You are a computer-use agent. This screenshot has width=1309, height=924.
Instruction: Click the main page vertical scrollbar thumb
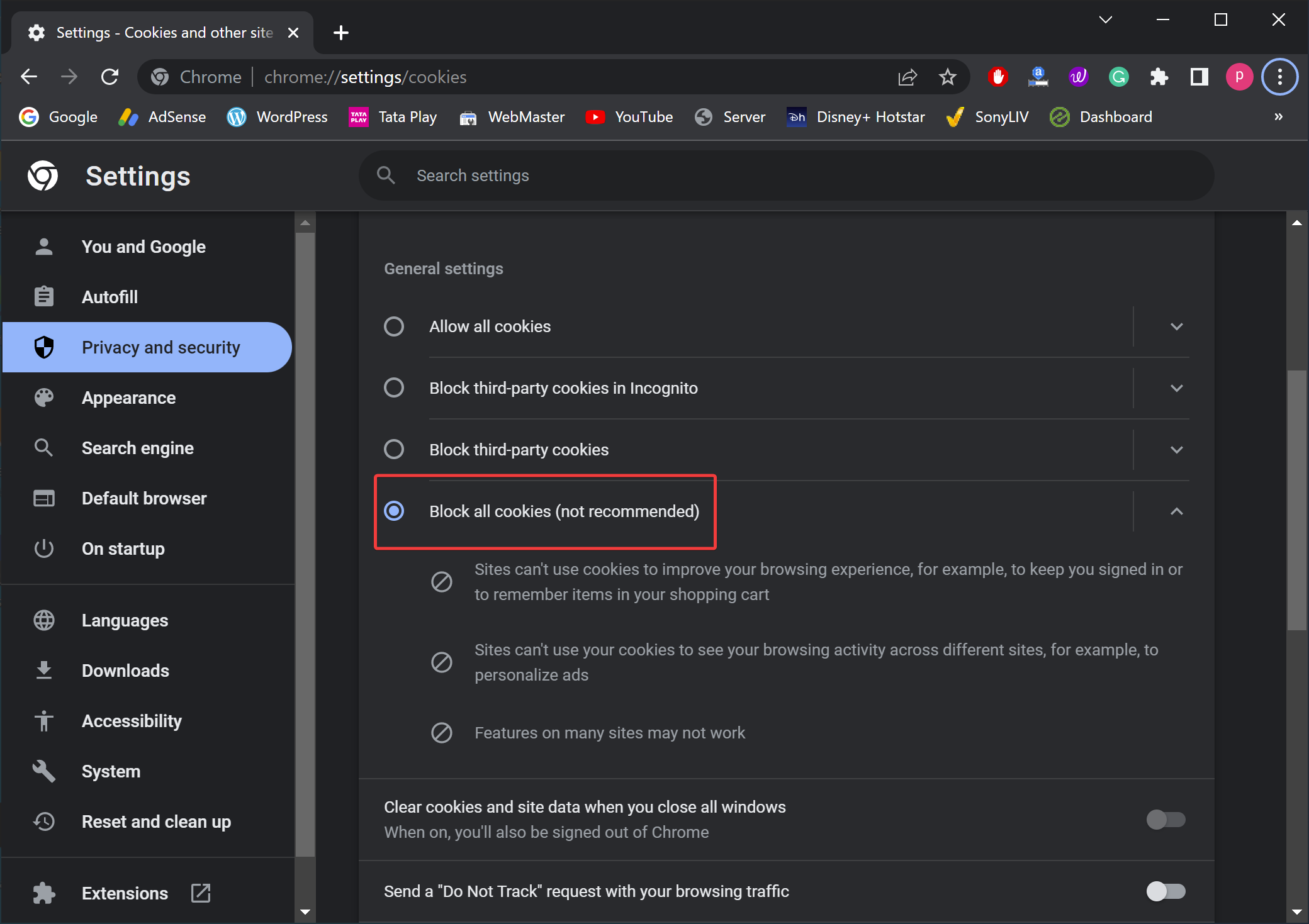(x=1297, y=500)
